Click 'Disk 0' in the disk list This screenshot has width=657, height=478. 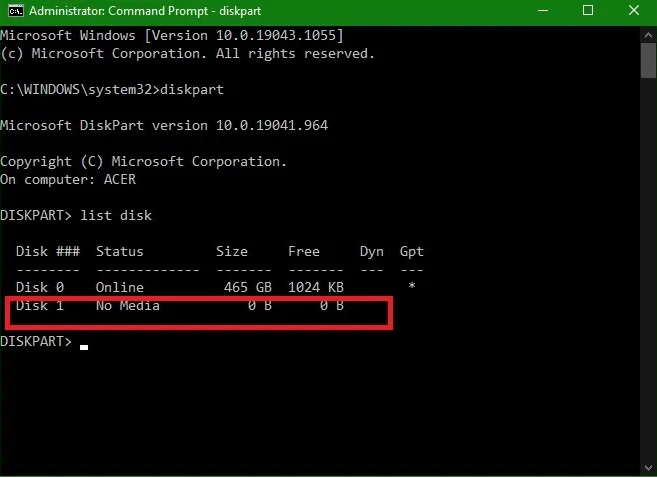pos(40,287)
